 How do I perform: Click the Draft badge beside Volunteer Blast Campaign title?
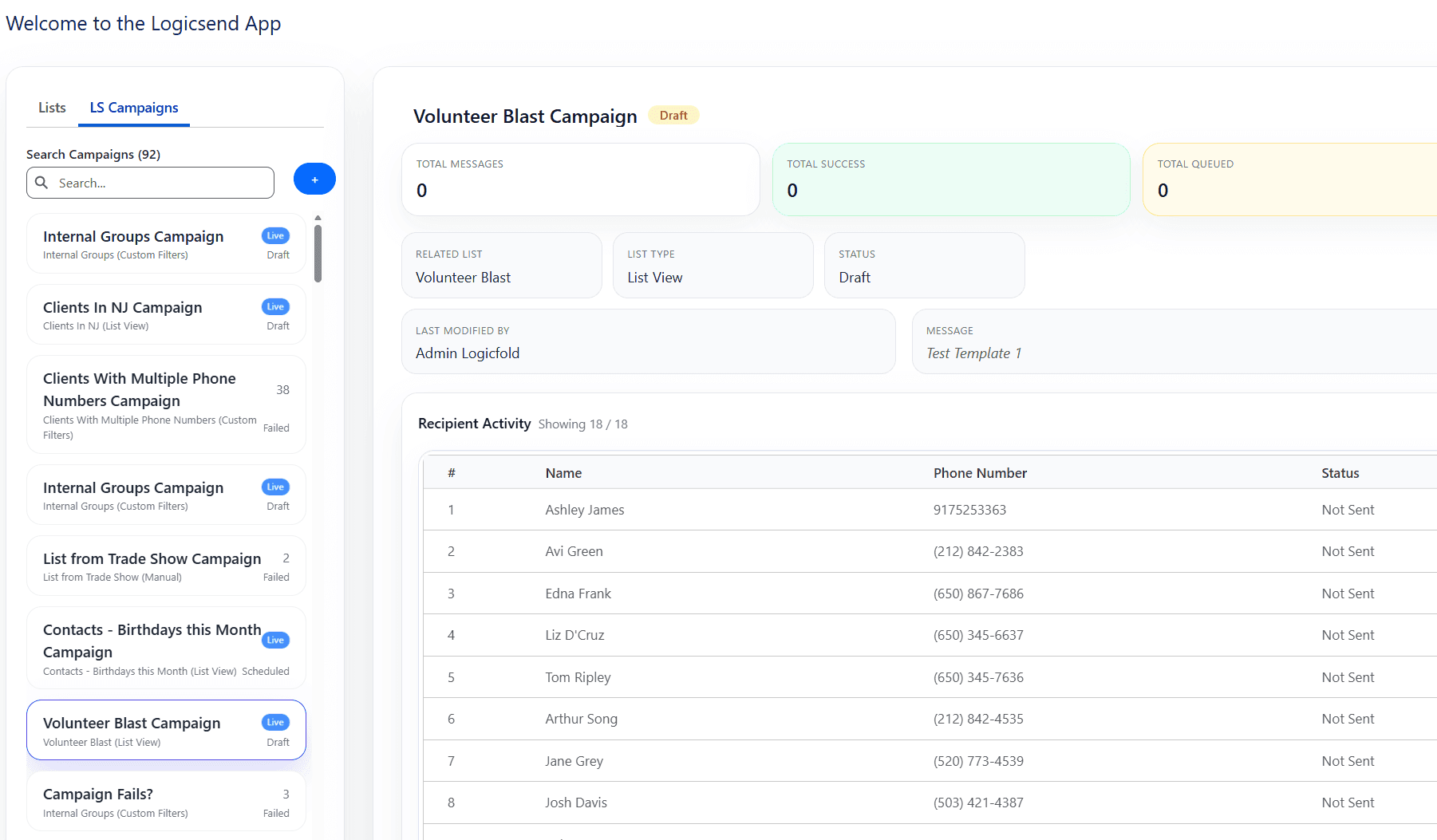coord(673,115)
